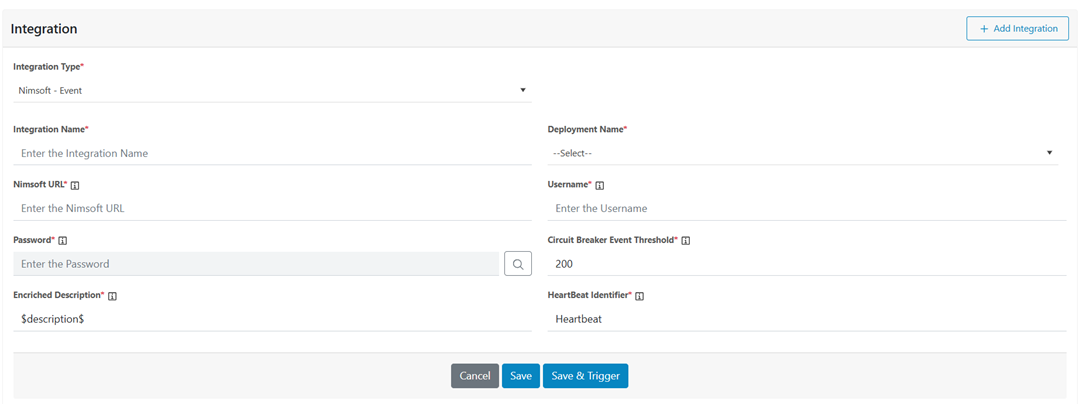Click into the Nimsoft URL field
Viewport: 1090px width, 404px height.
click(x=271, y=208)
